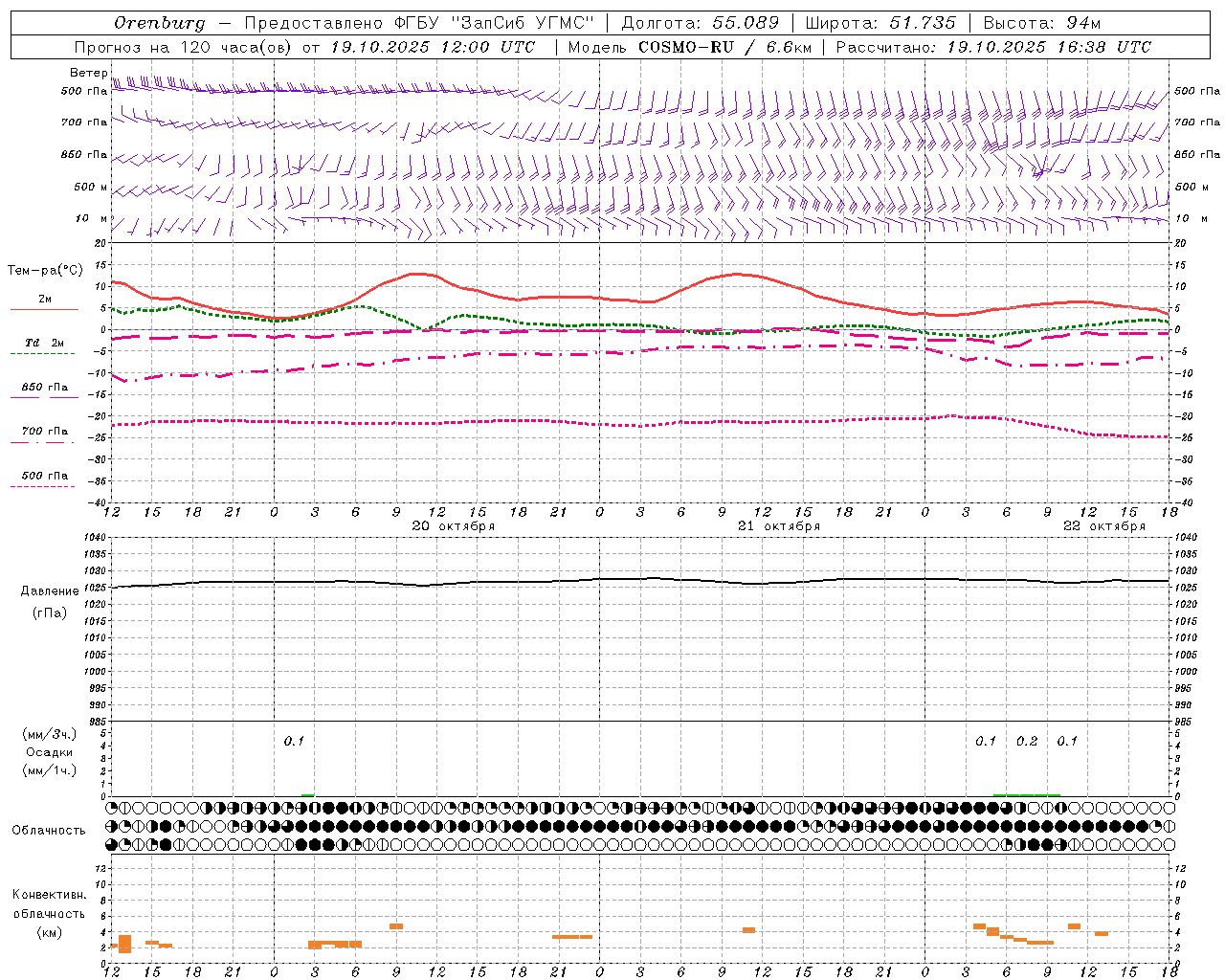Click the 'Ветер' wind panel label
The width and height of the screenshot is (1225, 980).
(x=88, y=73)
